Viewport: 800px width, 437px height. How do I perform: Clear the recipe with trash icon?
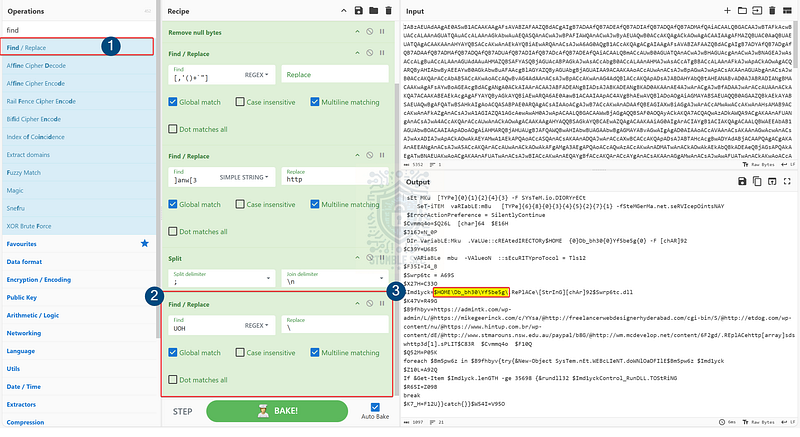(x=388, y=11)
